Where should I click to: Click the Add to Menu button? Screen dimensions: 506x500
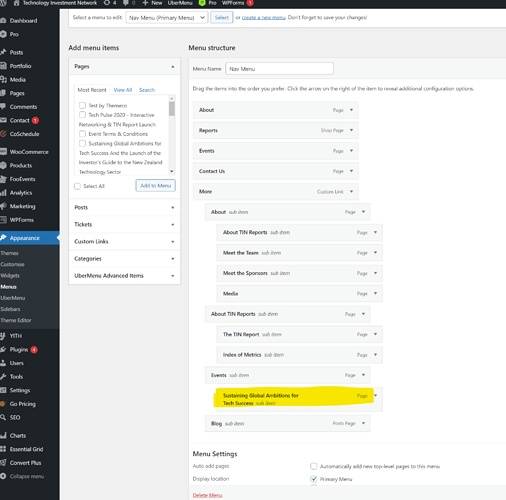point(156,186)
